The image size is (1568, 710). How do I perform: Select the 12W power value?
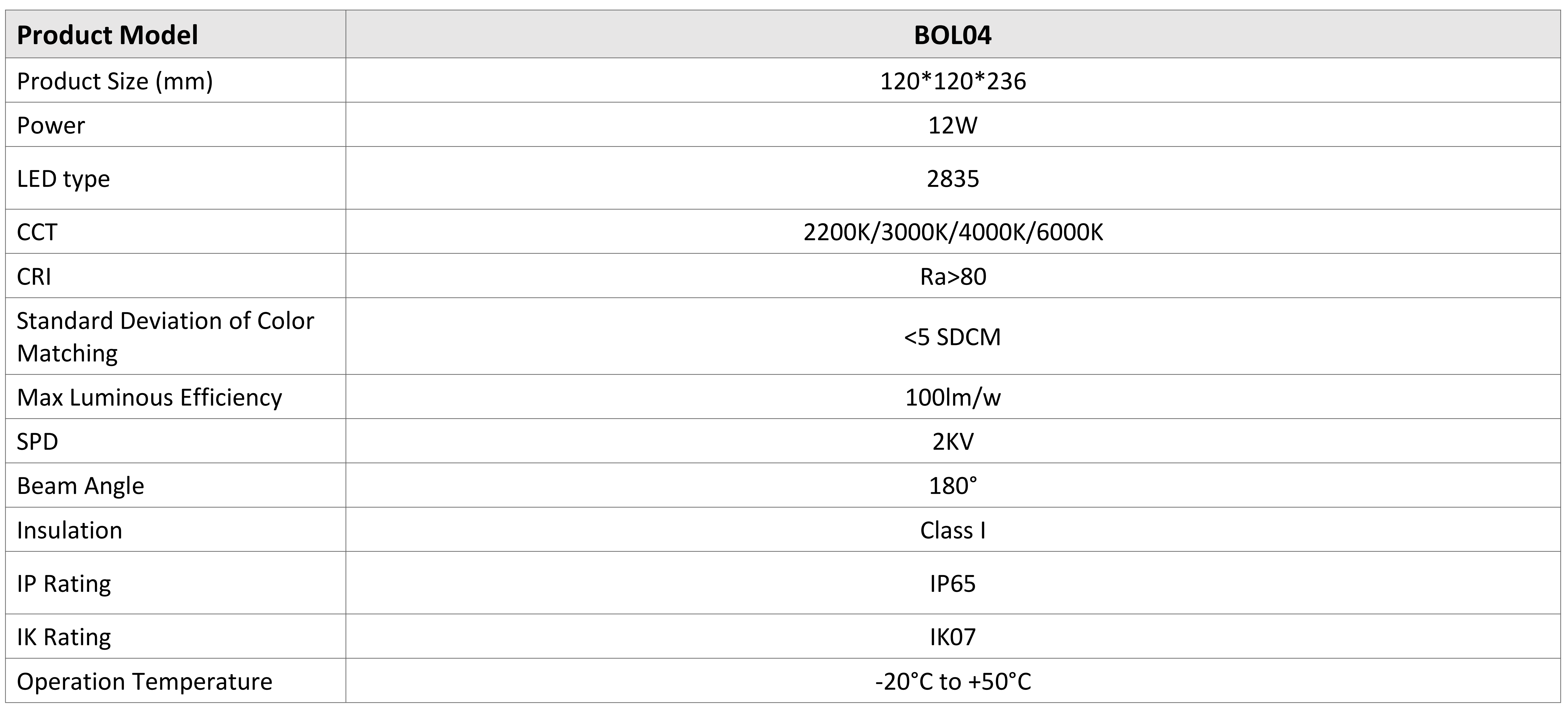[953, 125]
